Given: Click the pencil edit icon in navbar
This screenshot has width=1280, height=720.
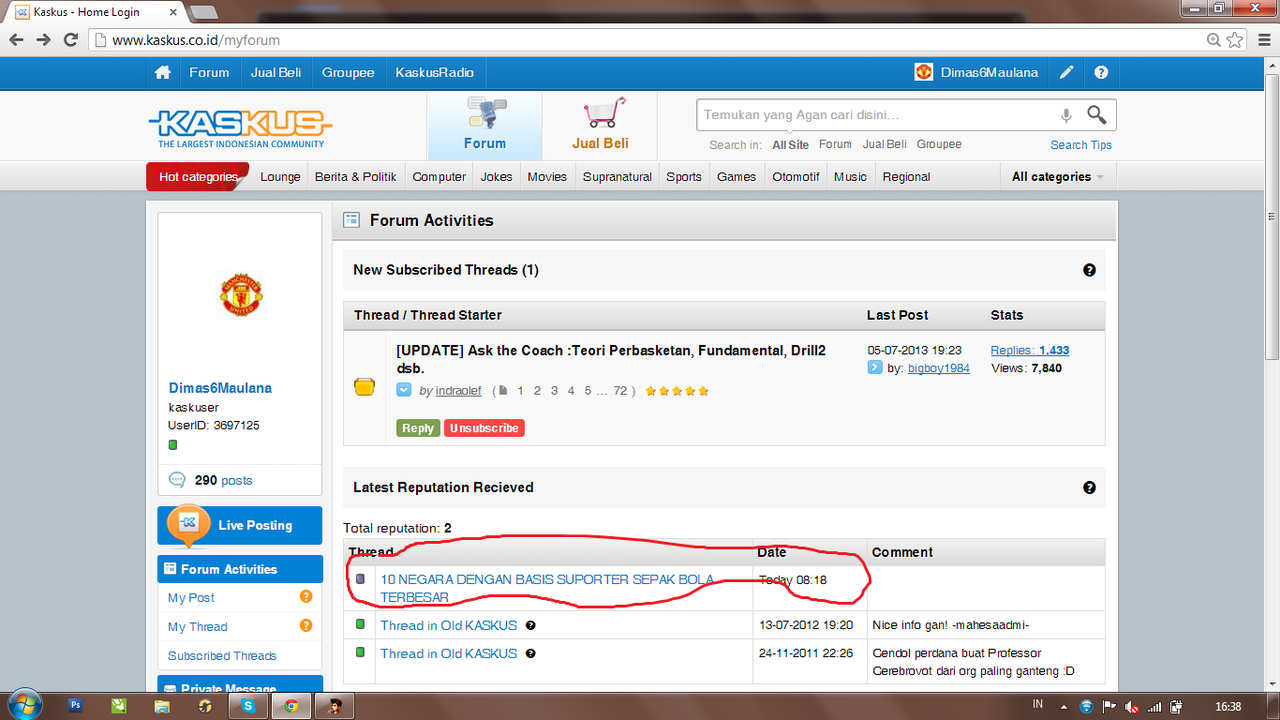Looking at the screenshot, I should pos(1067,73).
